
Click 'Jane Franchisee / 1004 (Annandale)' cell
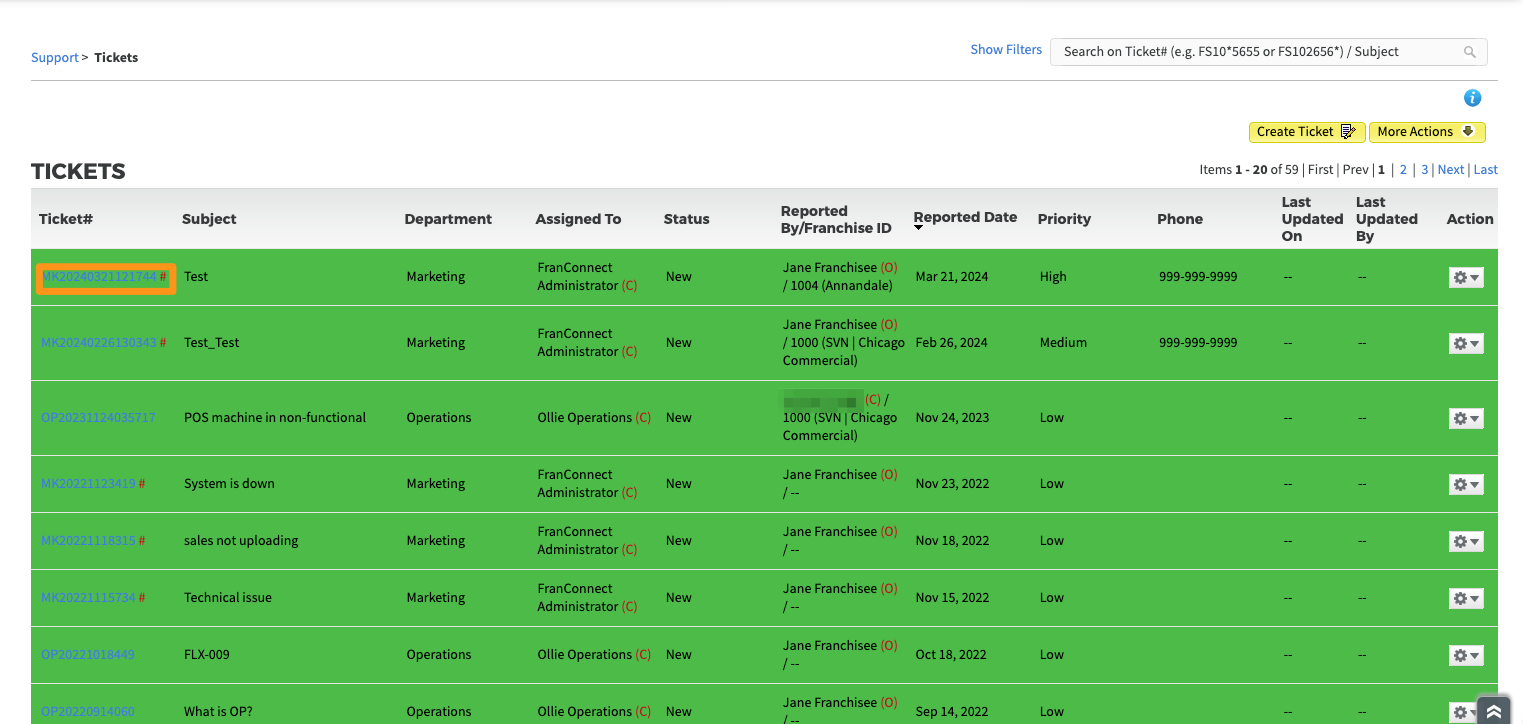840,277
